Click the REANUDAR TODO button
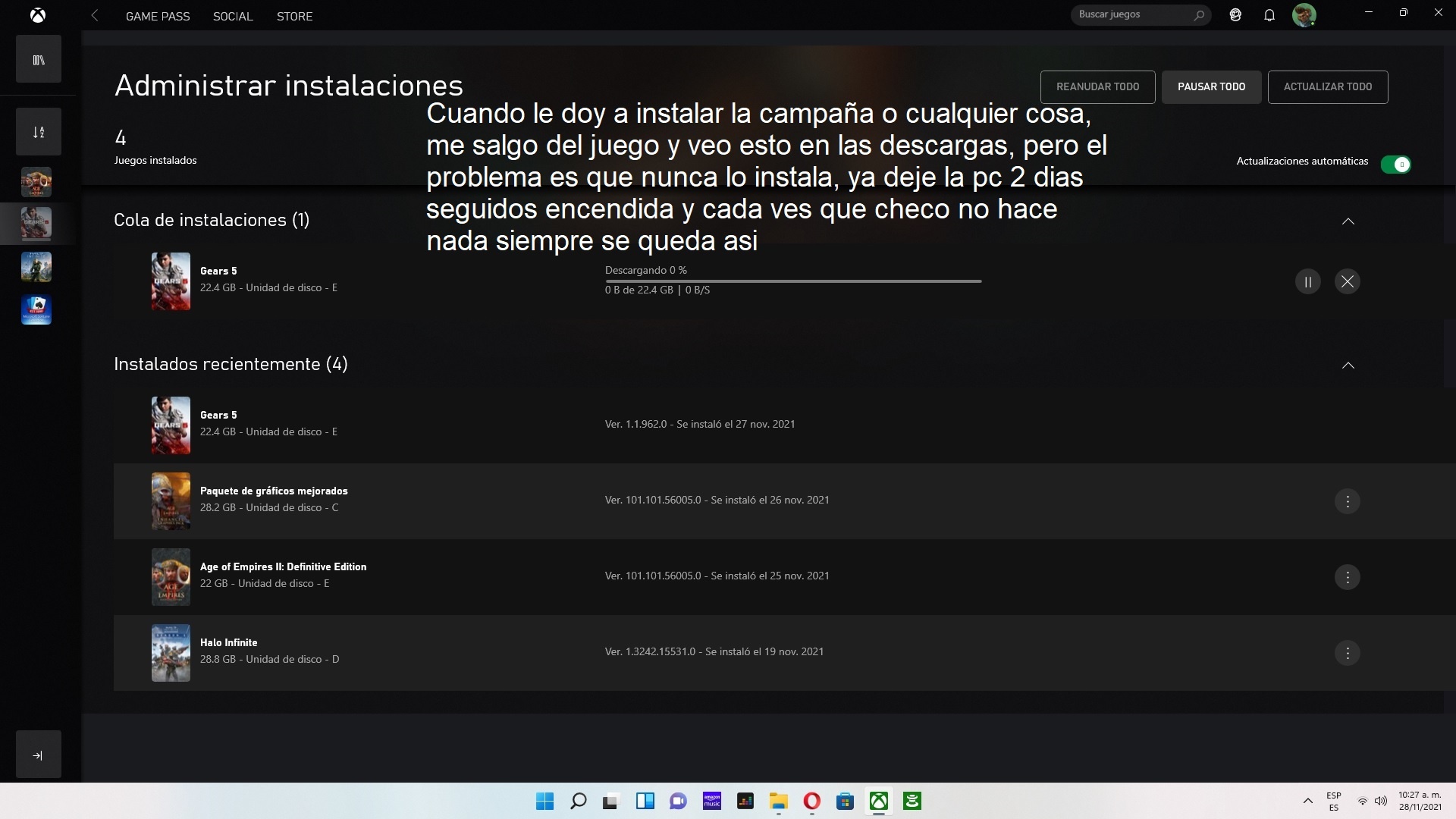The height and width of the screenshot is (819, 1456). pos(1097,86)
